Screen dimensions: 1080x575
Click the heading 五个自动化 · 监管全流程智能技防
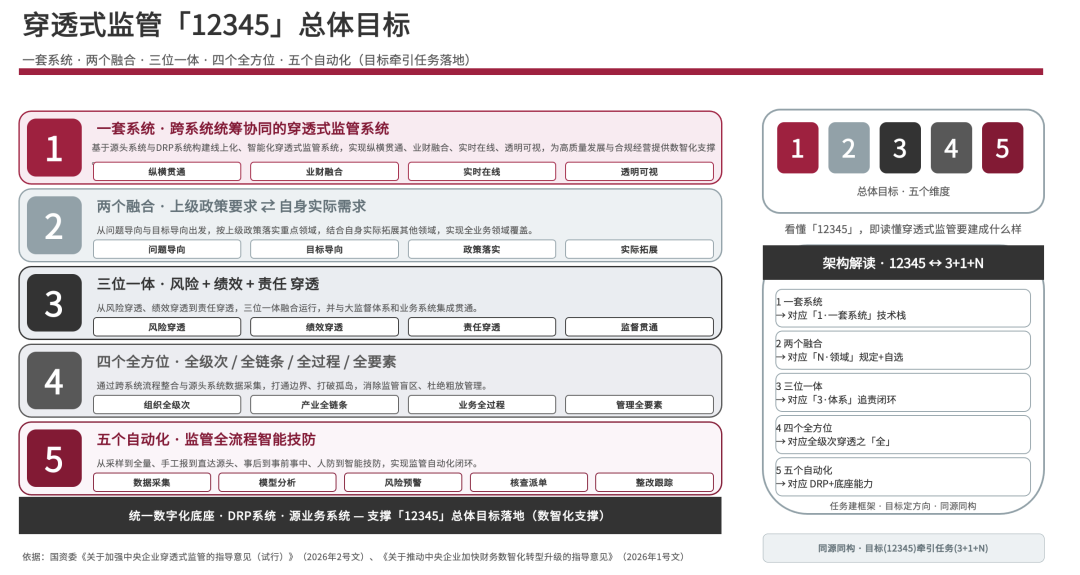207,439
